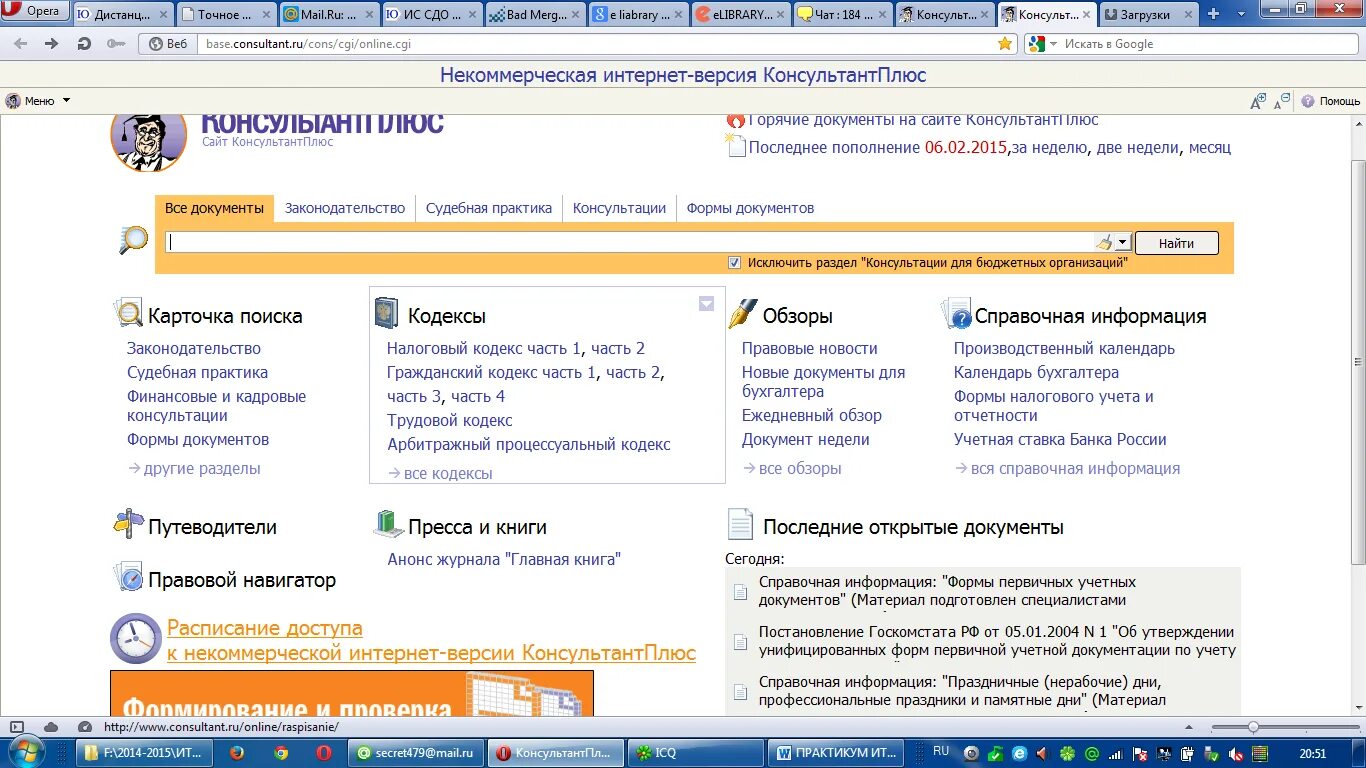Click the Веб site info badge

tap(168, 44)
